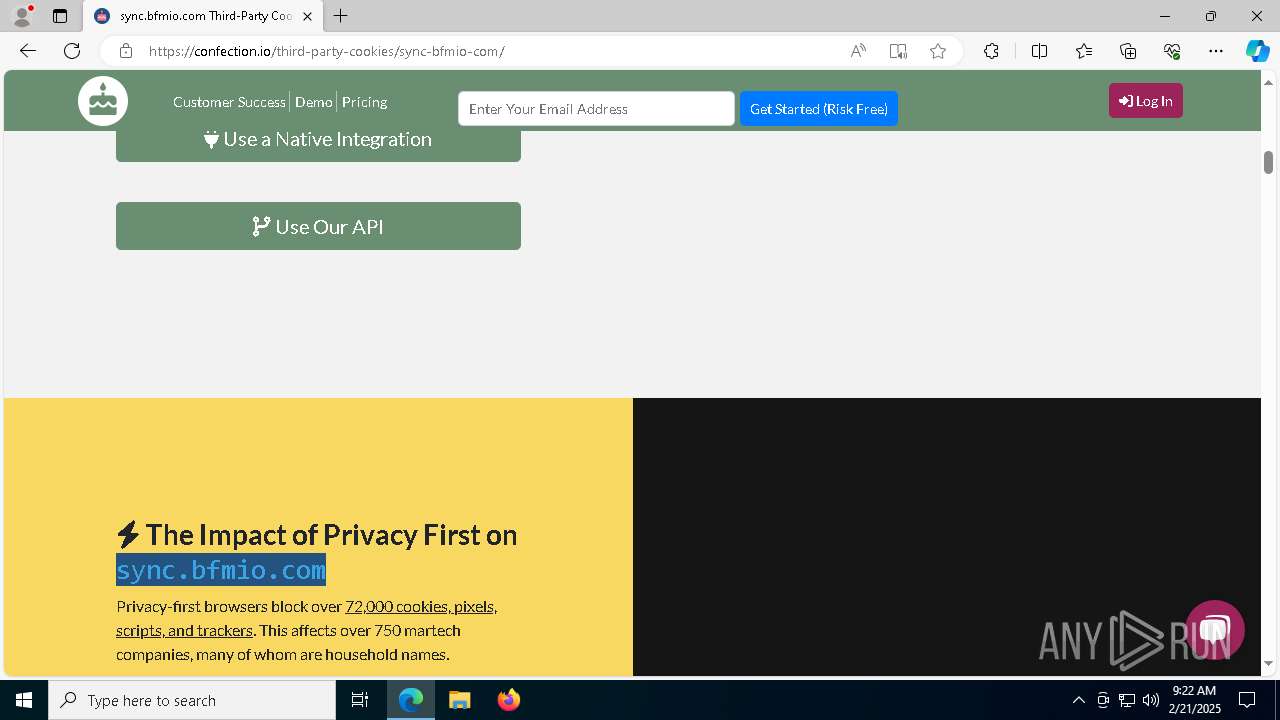
Task: Click the taskbar search box
Action: point(192,700)
